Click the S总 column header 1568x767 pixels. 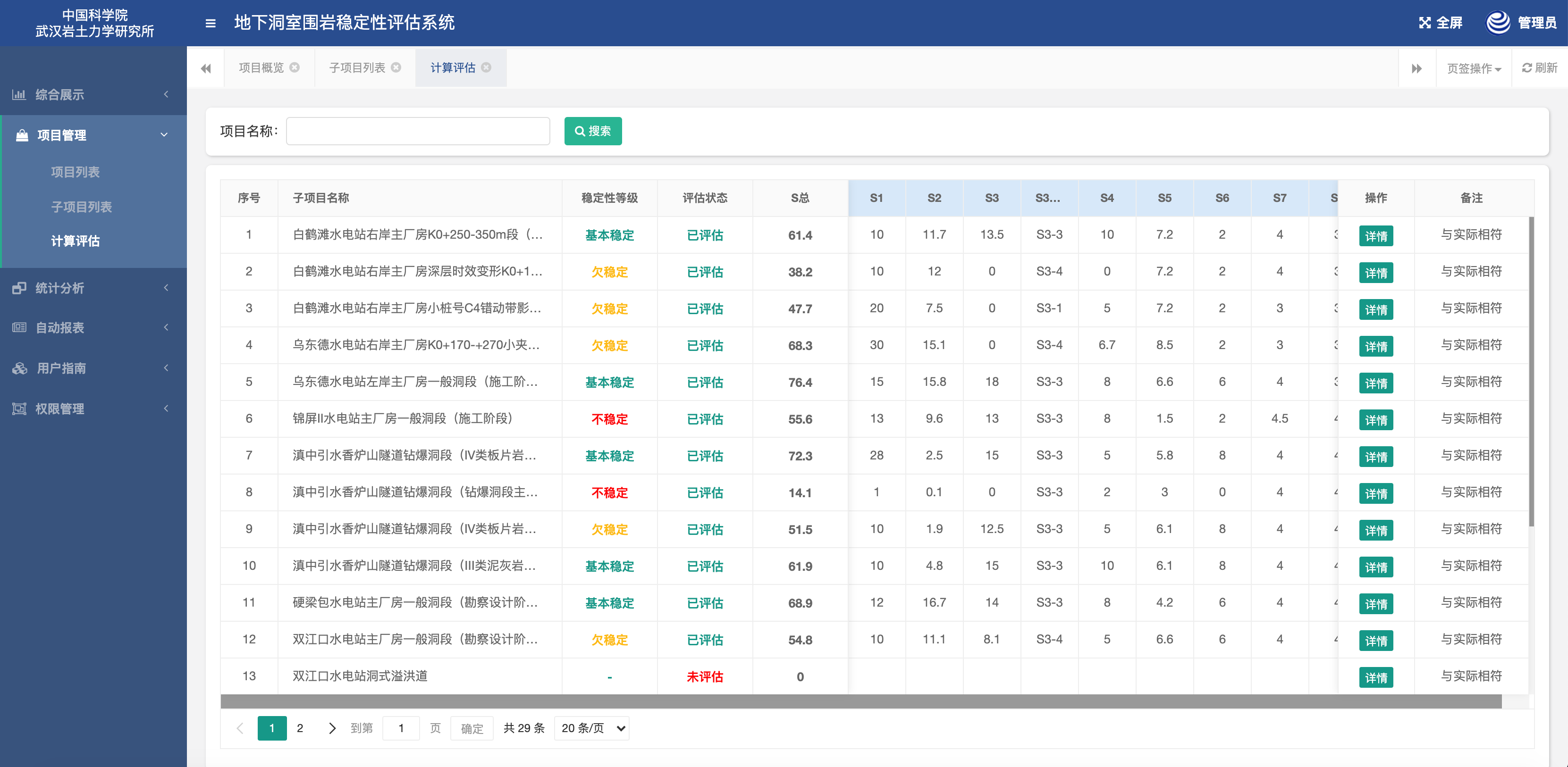[x=800, y=198]
